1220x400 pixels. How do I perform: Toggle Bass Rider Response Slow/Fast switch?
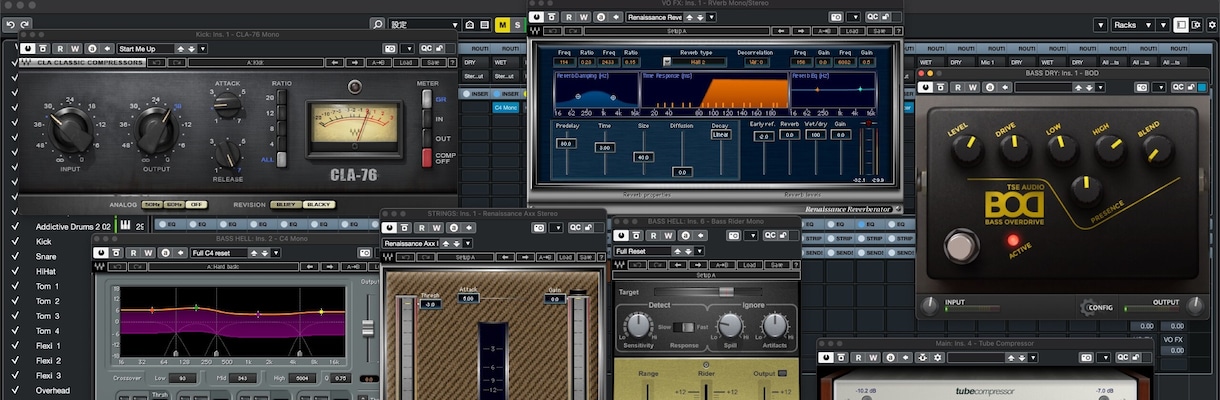click(x=684, y=327)
